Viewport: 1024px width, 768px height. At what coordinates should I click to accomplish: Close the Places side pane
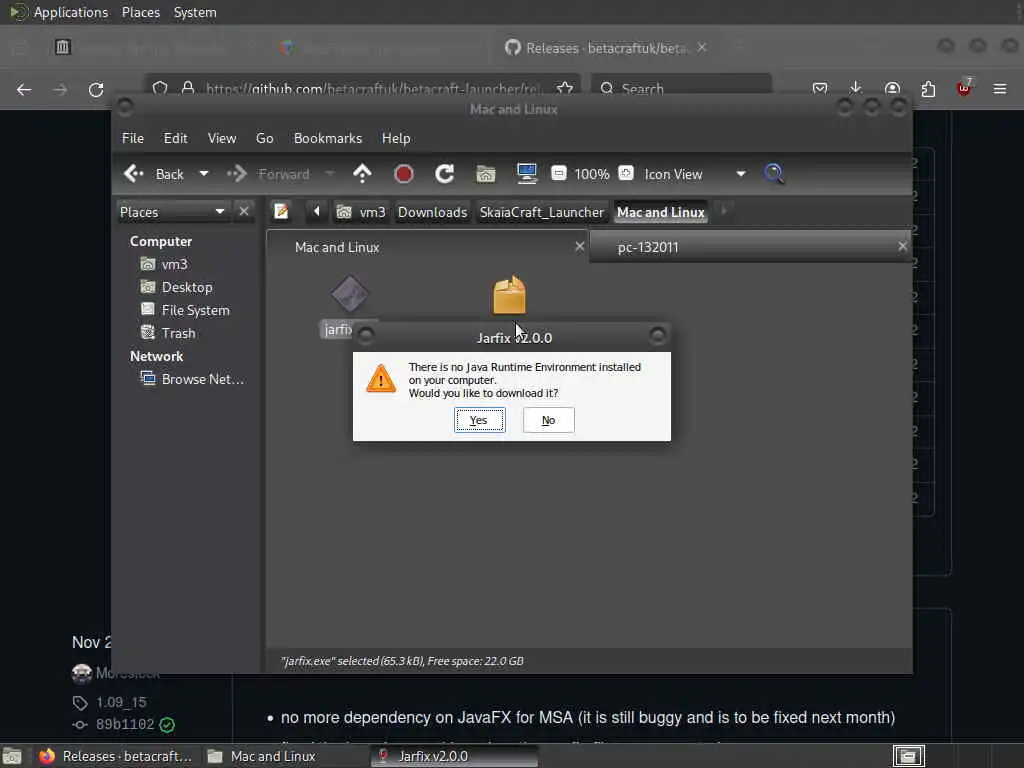[x=244, y=212]
